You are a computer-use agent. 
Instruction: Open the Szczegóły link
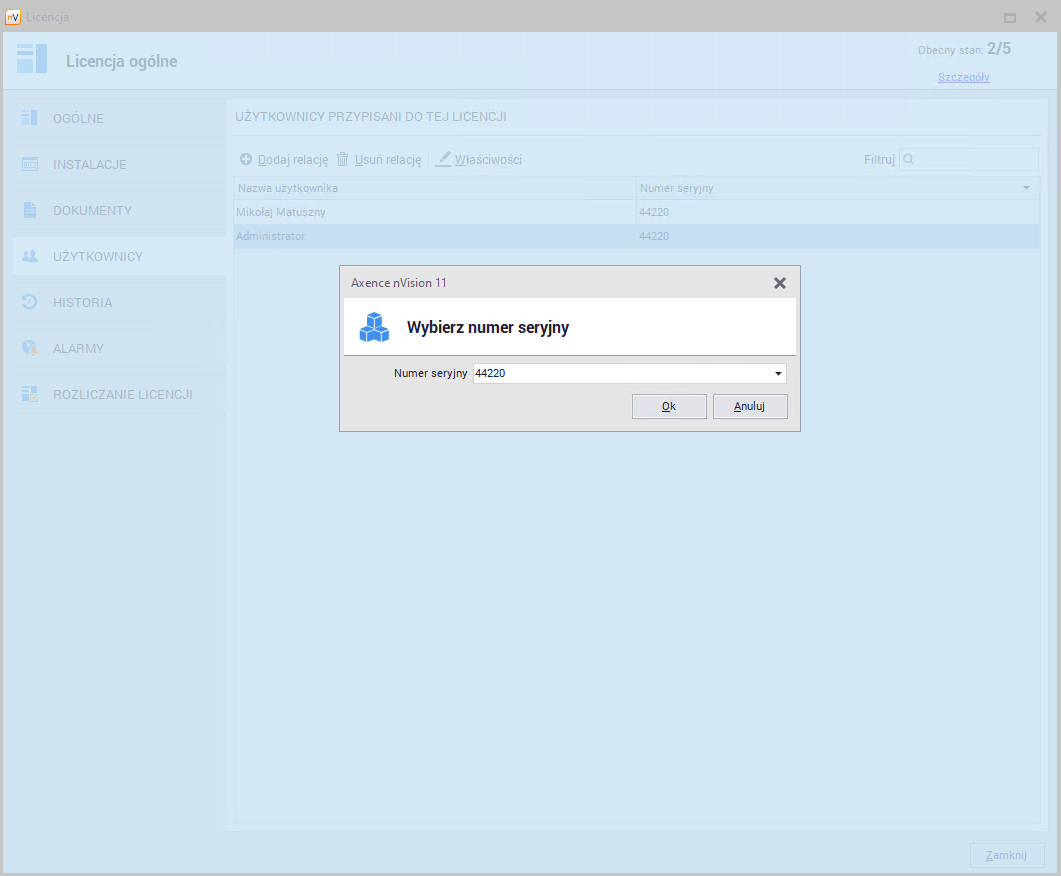tap(963, 77)
